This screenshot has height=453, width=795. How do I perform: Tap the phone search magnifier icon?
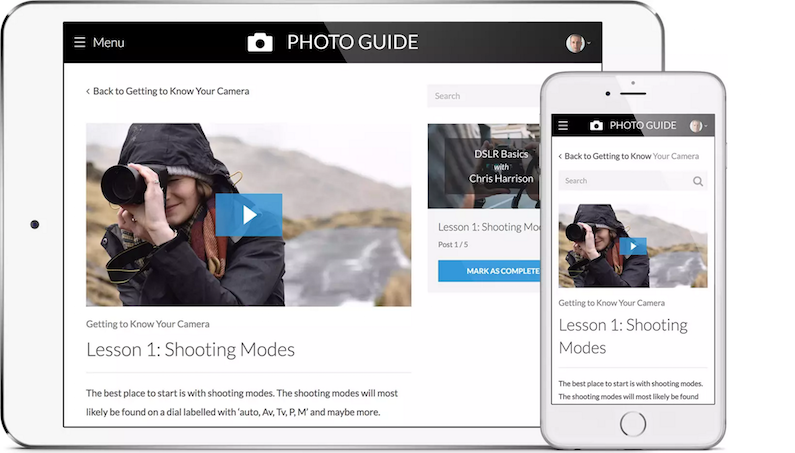[698, 181]
